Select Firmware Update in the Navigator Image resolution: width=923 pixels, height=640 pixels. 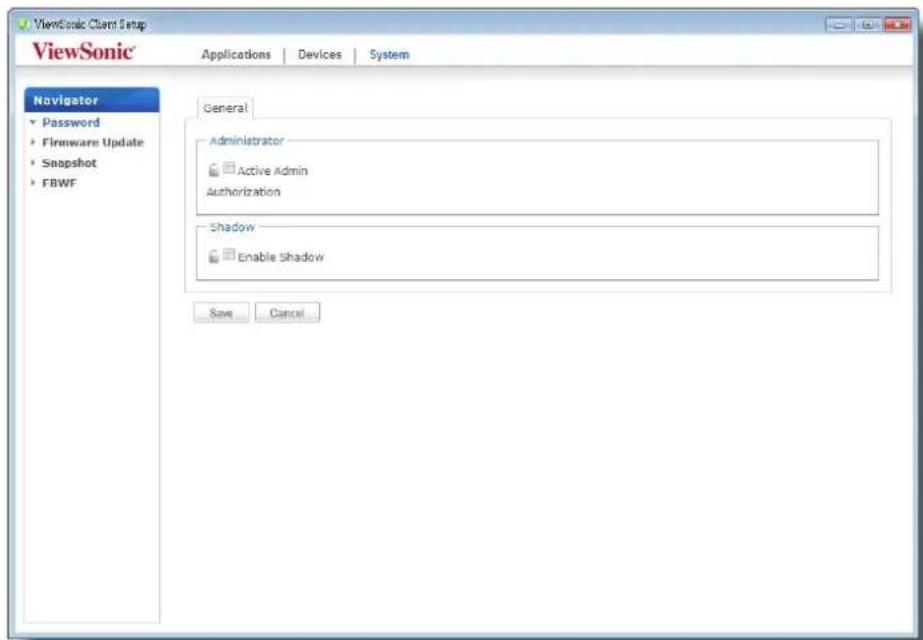coord(93,142)
